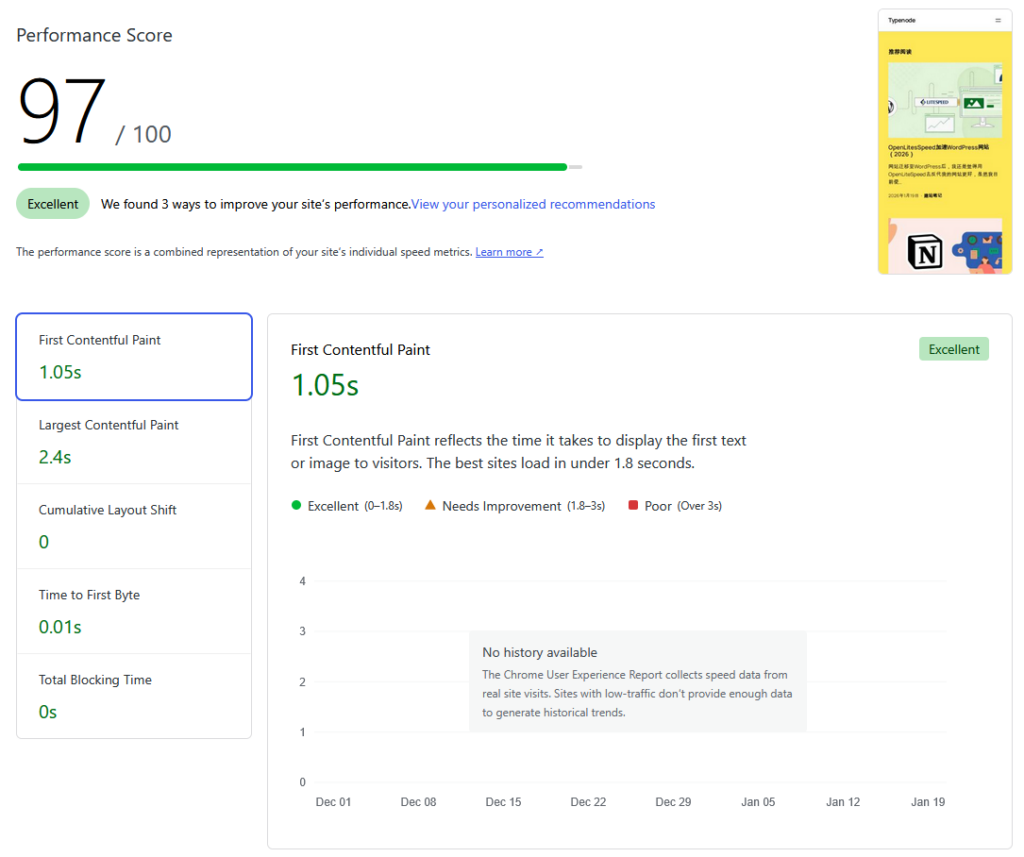This screenshot has width=1024, height=857.
Task: Click the Learn more link
Action: click(x=503, y=252)
